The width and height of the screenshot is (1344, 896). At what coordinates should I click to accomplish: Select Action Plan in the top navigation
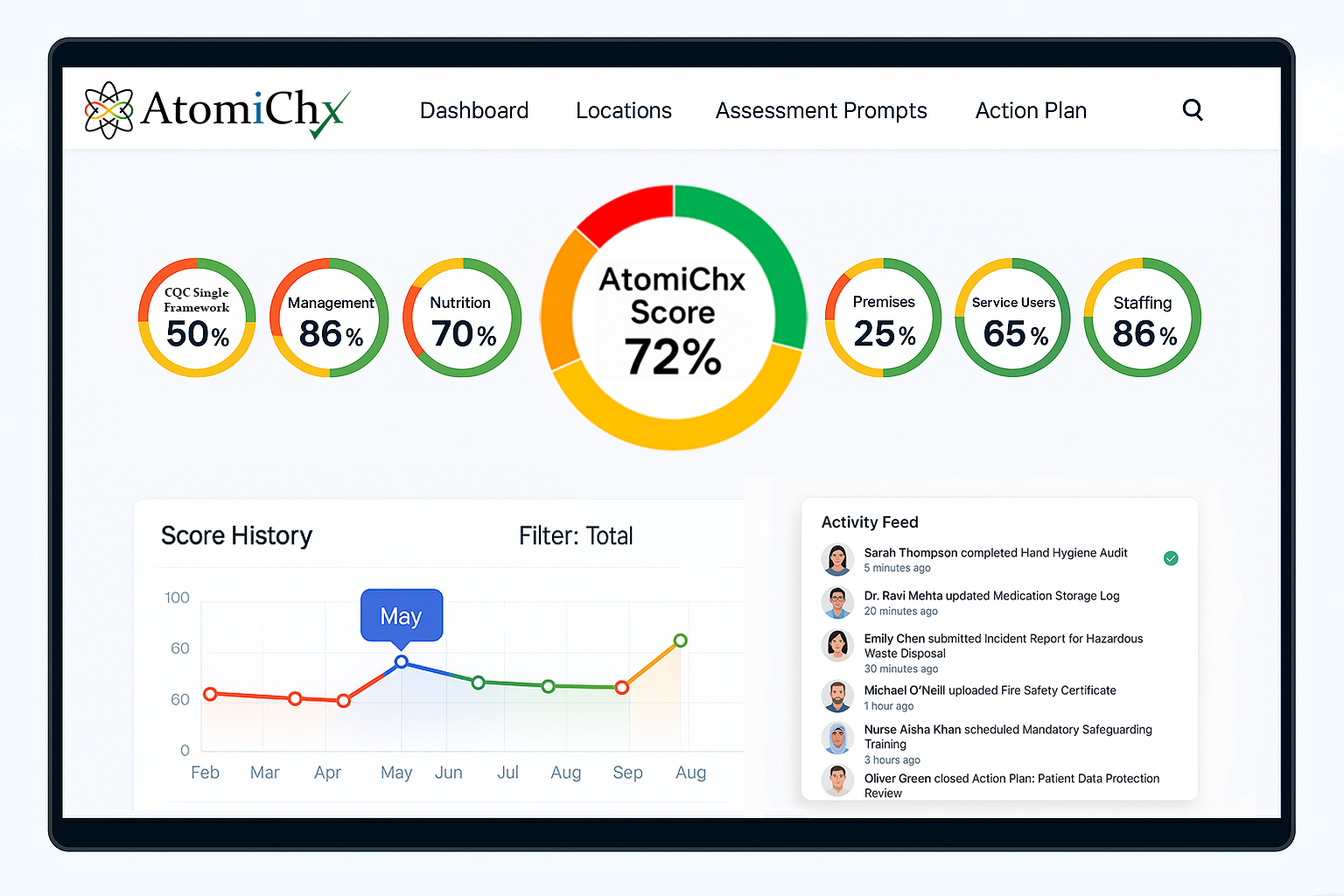(x=1031, y=110)
